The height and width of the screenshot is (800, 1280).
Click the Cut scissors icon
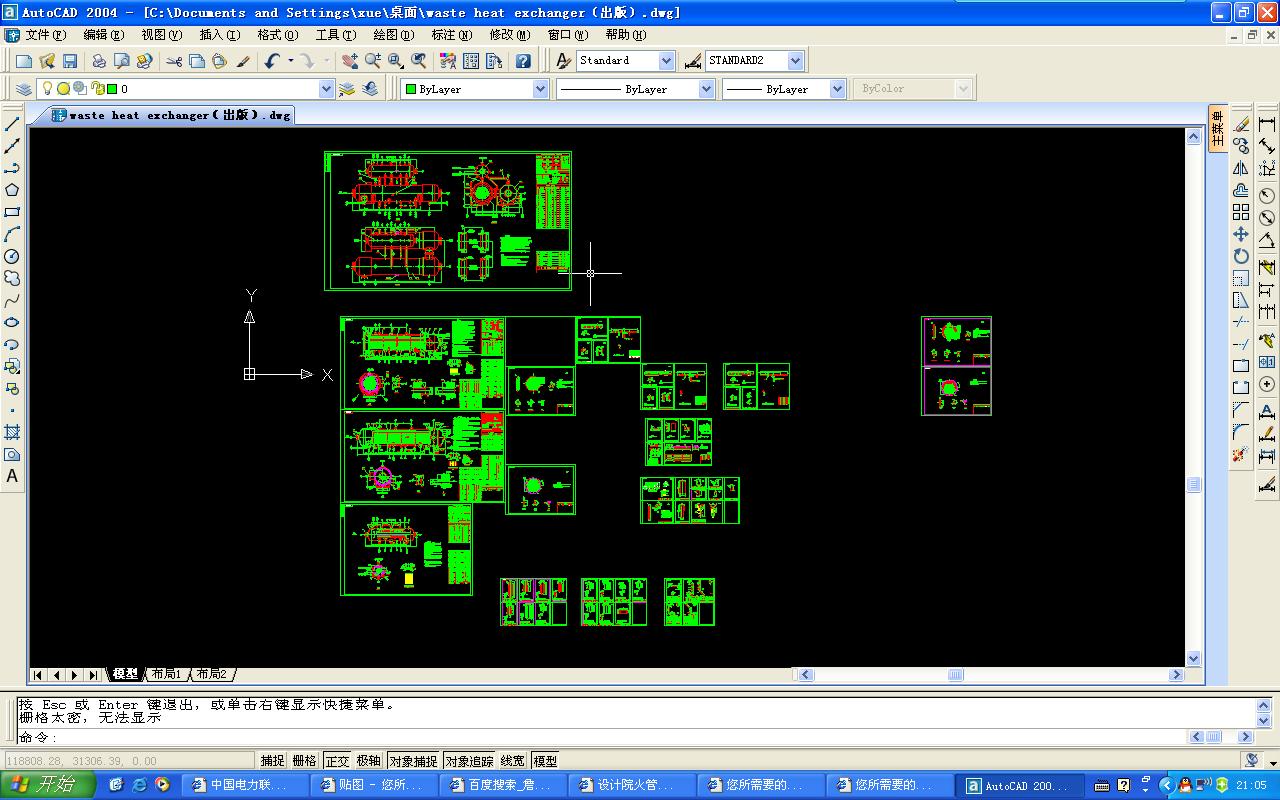(174, 61)
